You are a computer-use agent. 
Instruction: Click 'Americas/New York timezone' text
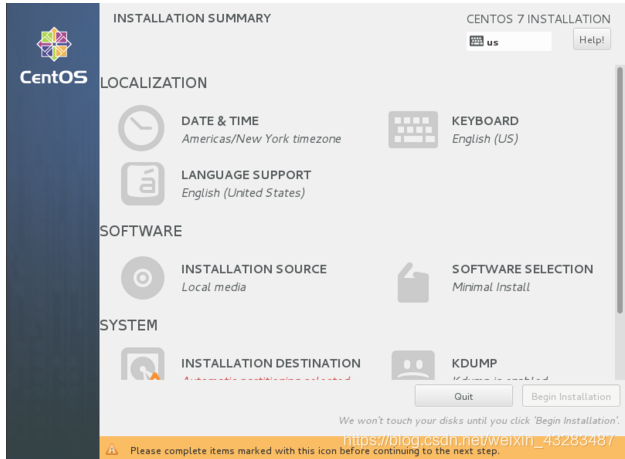coord(261,139)
